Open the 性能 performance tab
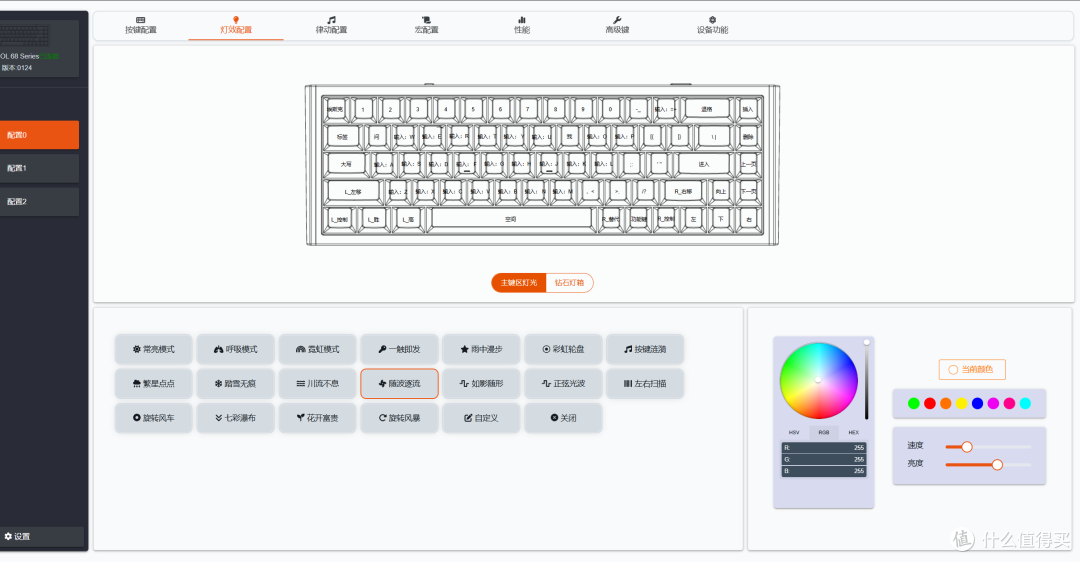 tap(521, 25)
